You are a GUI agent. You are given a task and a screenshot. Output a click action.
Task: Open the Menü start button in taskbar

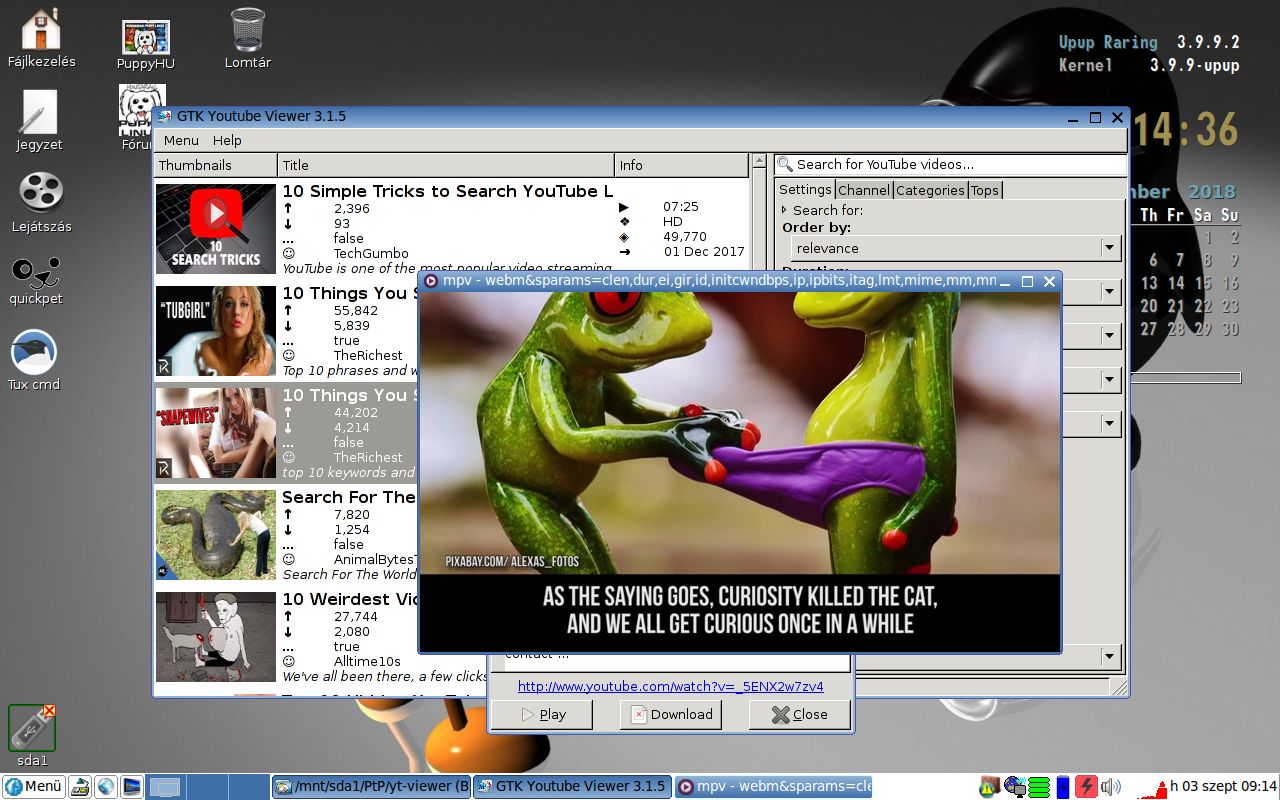34,786
